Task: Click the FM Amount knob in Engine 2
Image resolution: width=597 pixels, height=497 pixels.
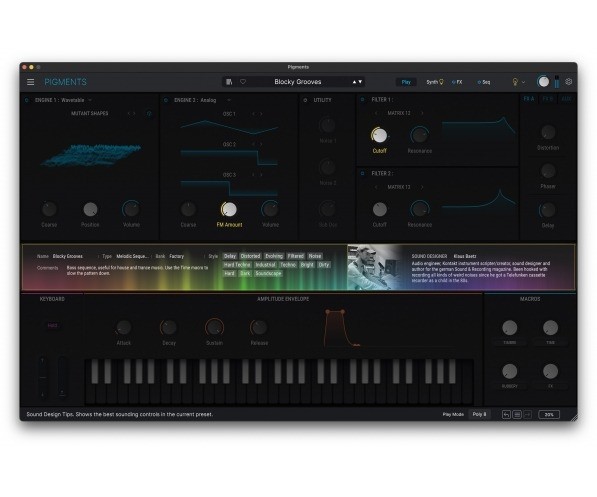Action: click(229, 209)
